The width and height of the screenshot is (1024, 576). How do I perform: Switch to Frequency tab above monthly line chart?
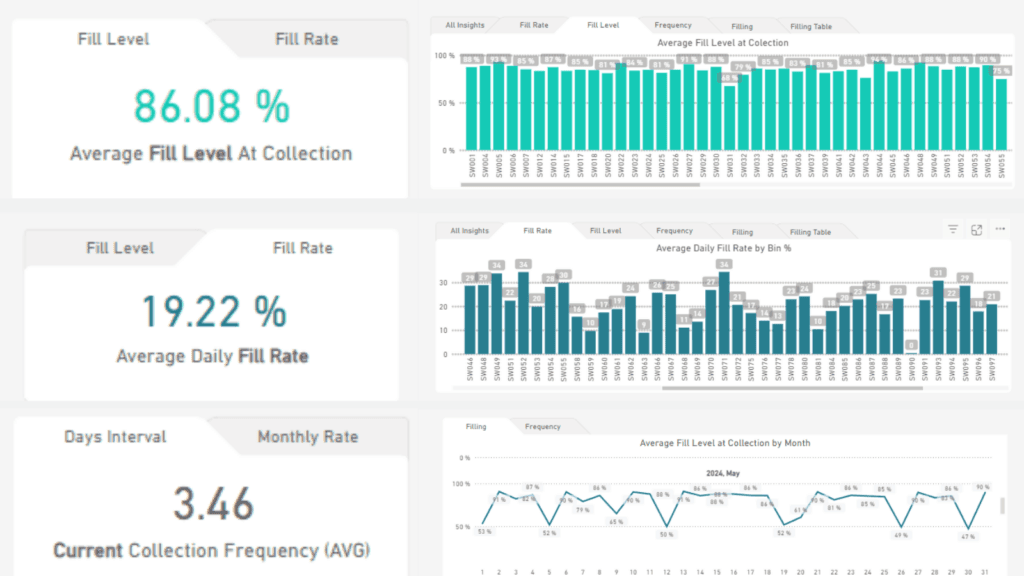[543, 427]
